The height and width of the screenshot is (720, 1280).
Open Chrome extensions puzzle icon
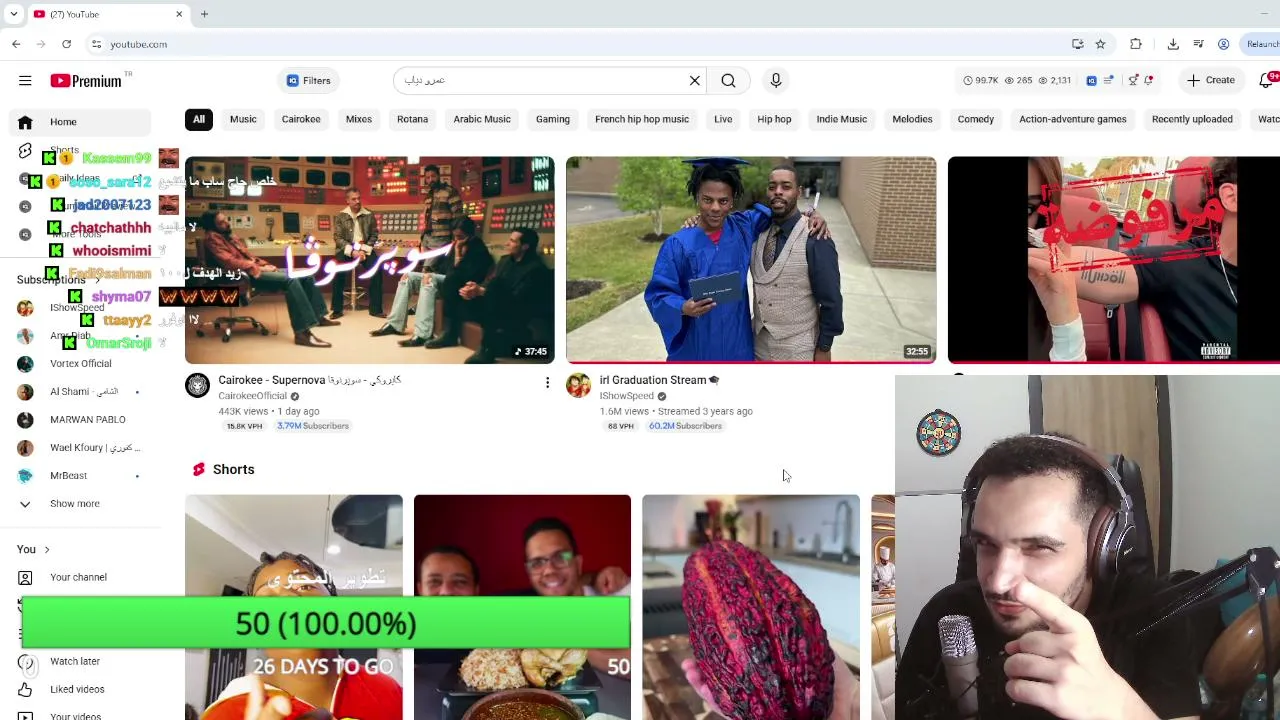(x=1136, y=44)
